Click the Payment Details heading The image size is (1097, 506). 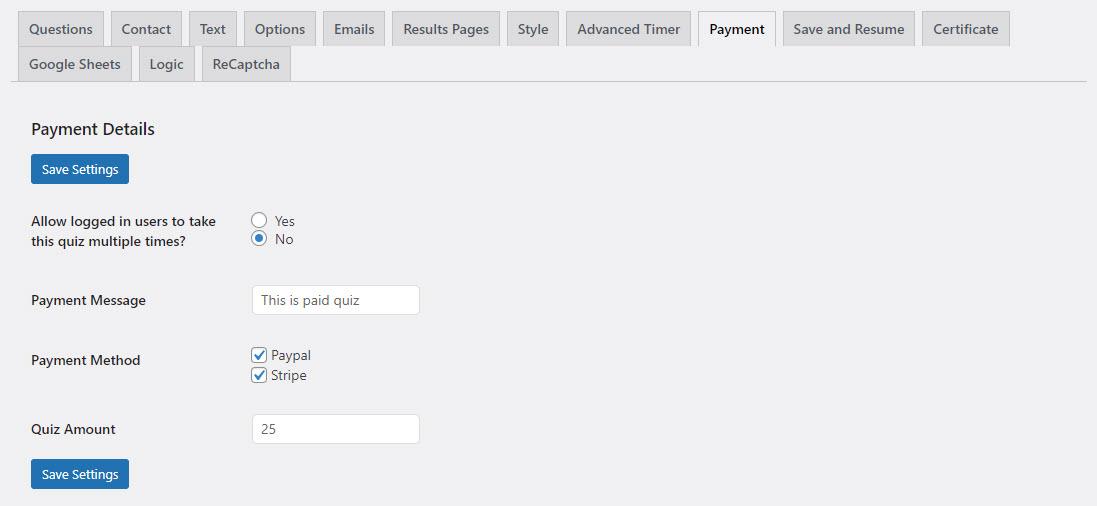coord(93,129)
